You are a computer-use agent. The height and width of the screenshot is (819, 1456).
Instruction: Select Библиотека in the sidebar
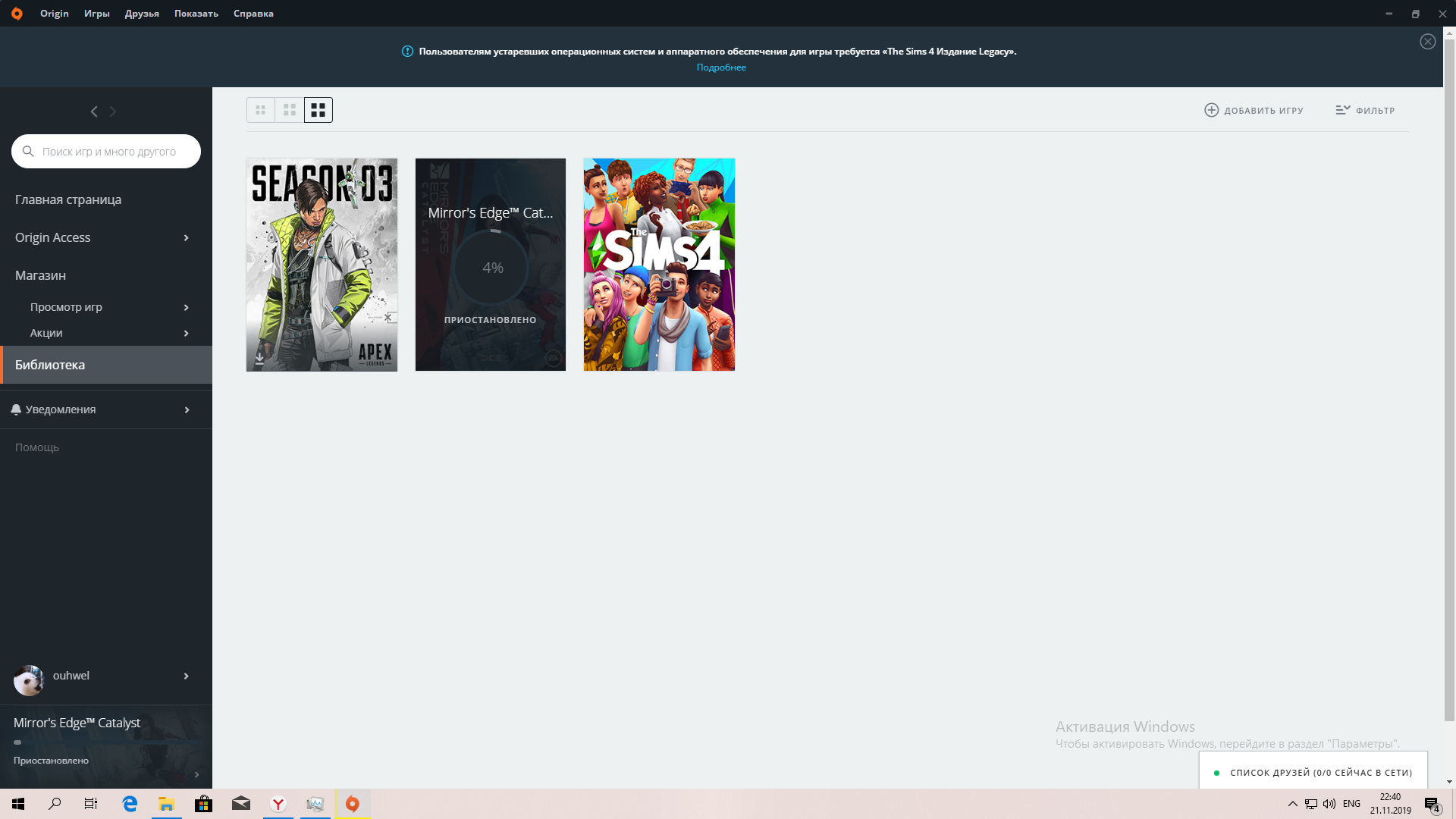click(x=106, y=365)
